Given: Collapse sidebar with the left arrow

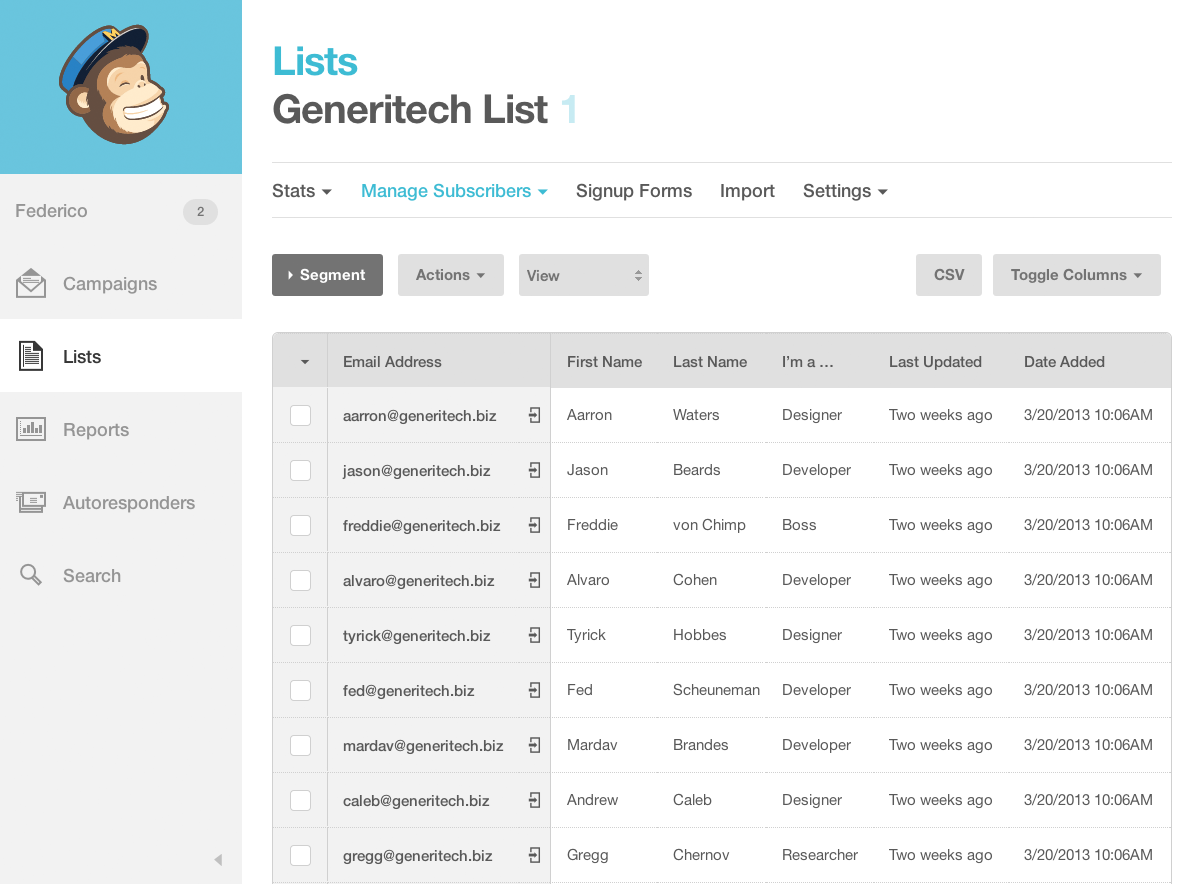Looking at the screenshot, I should [x=218, y=860].
